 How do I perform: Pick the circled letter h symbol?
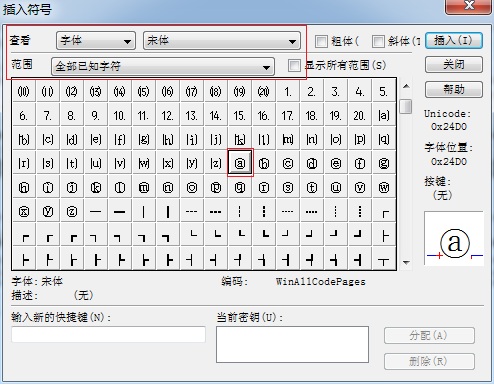click(24, 187)
